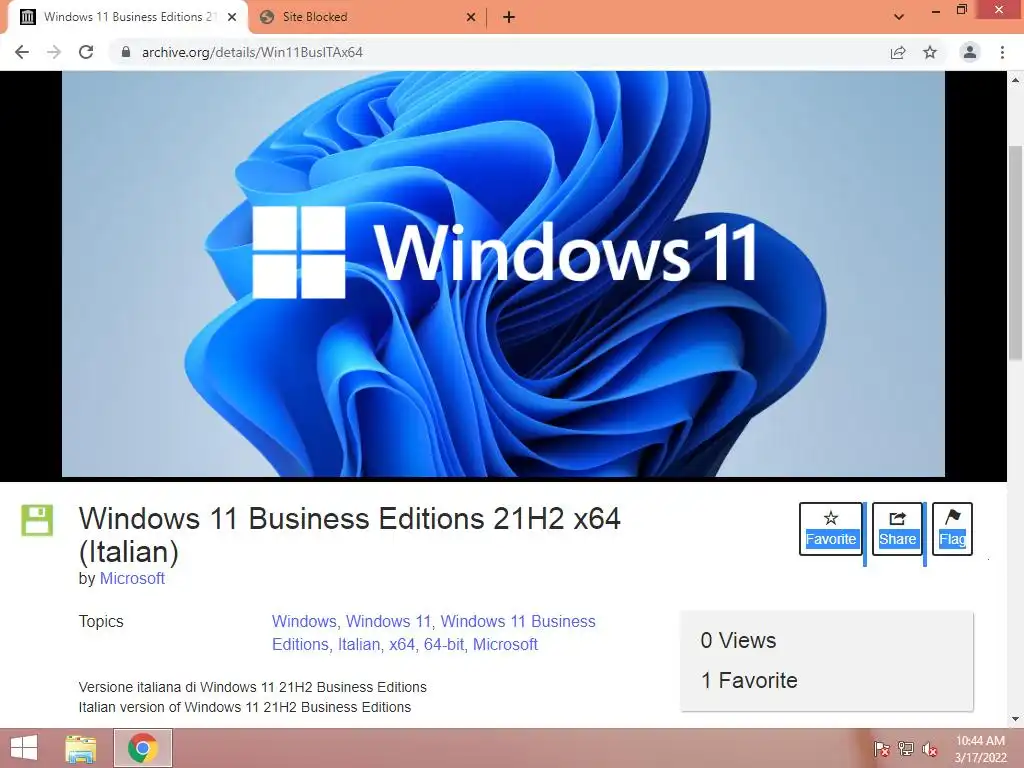
Task: Flag this archive item
Action: pos(952,529)
